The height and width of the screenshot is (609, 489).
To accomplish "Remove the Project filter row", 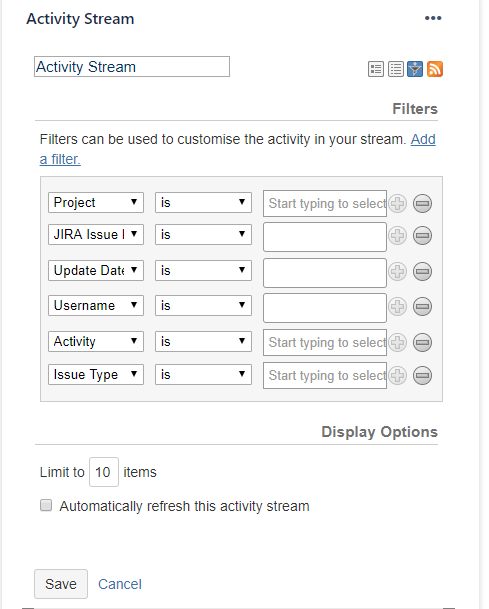I will [x=422, y=204].
